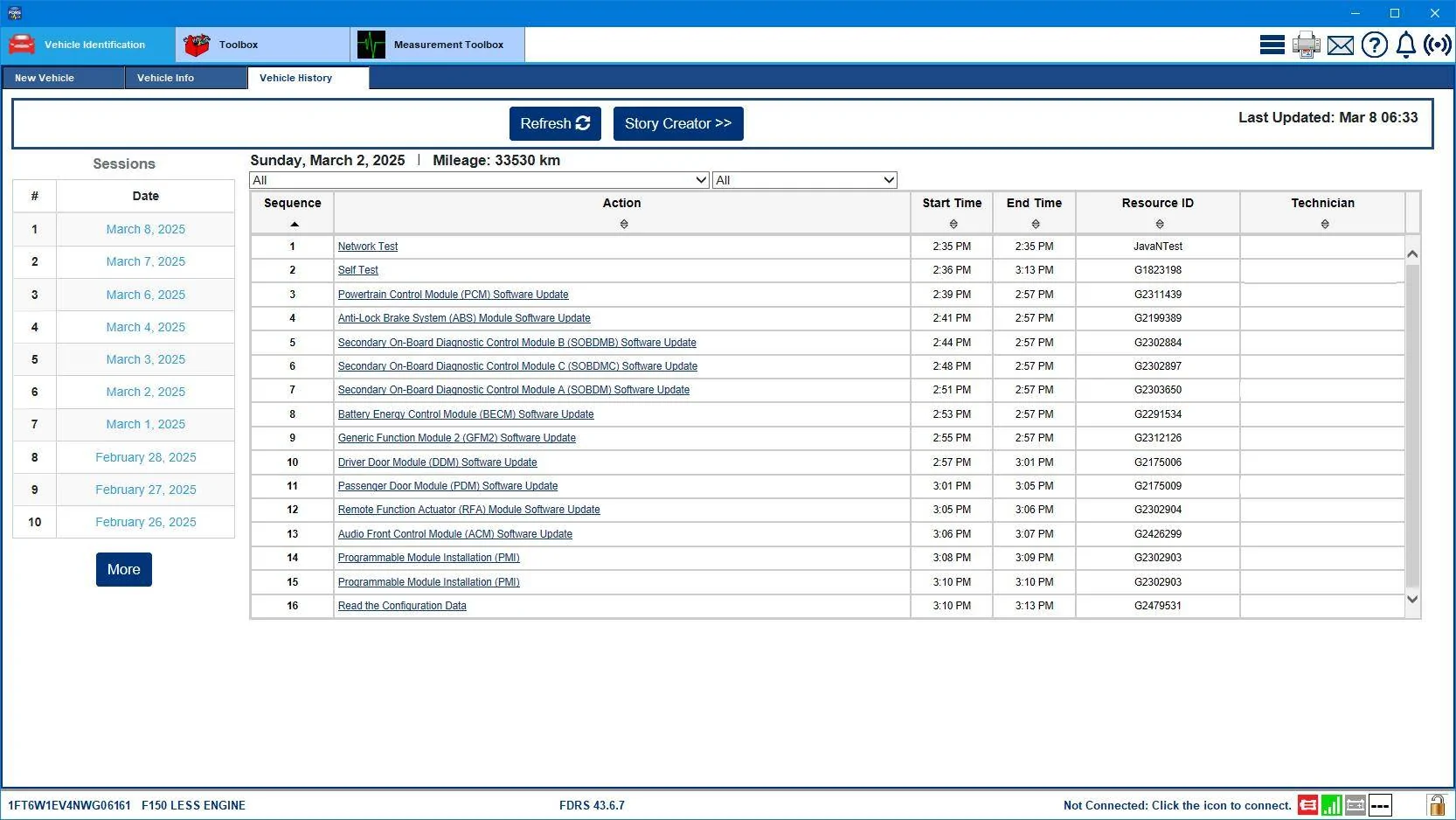
Task: Click the help question mark icon
Action: pyautogui.click(x=1374, y=45)
